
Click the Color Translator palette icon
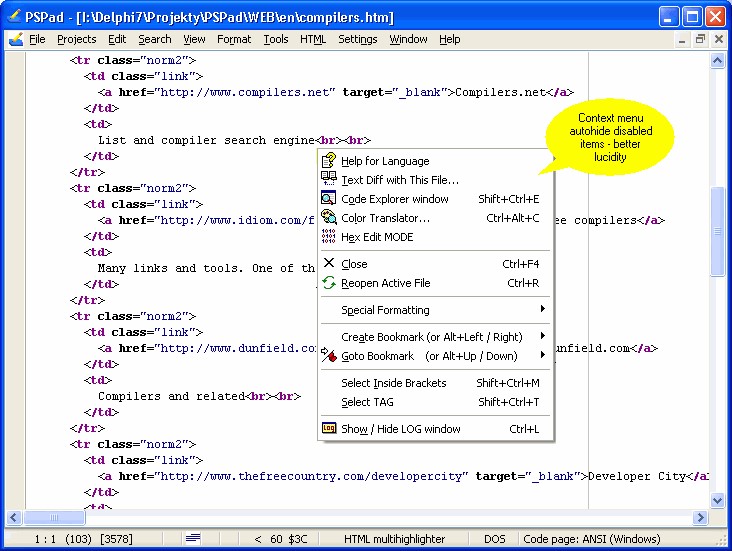pos(329,218)
